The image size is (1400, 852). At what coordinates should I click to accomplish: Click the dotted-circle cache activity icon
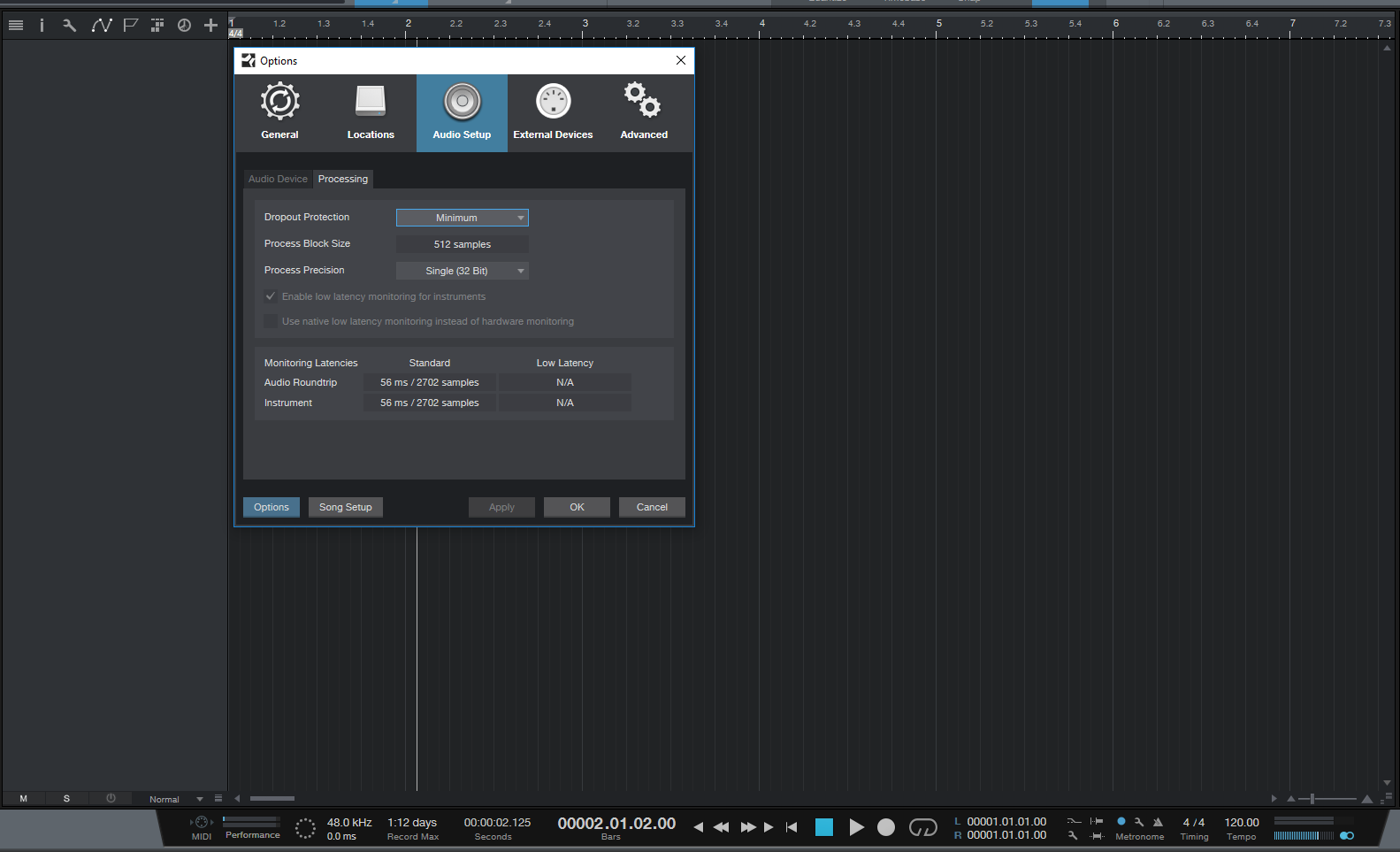[305, 828]
